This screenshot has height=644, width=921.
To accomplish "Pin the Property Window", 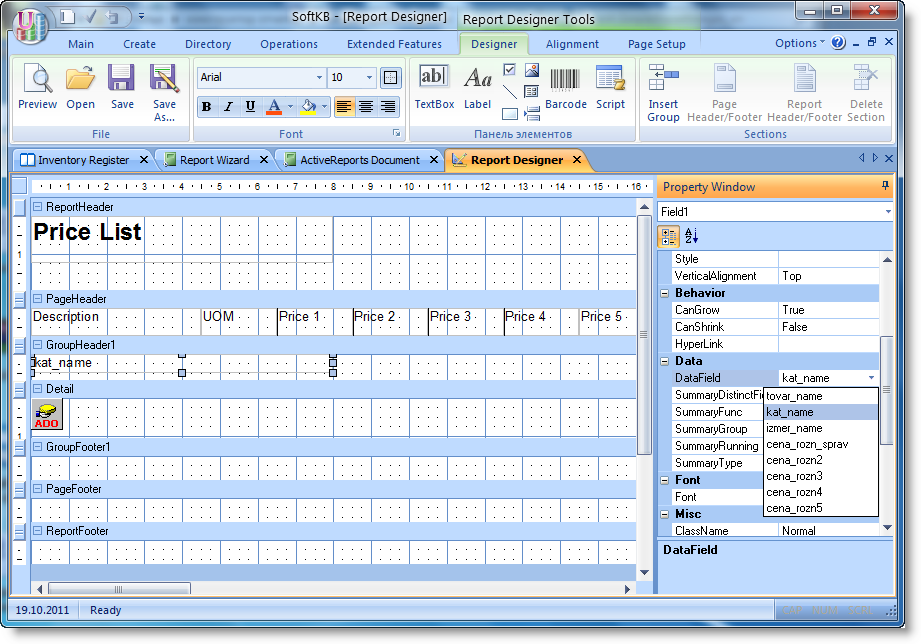I will click(885, 186).
